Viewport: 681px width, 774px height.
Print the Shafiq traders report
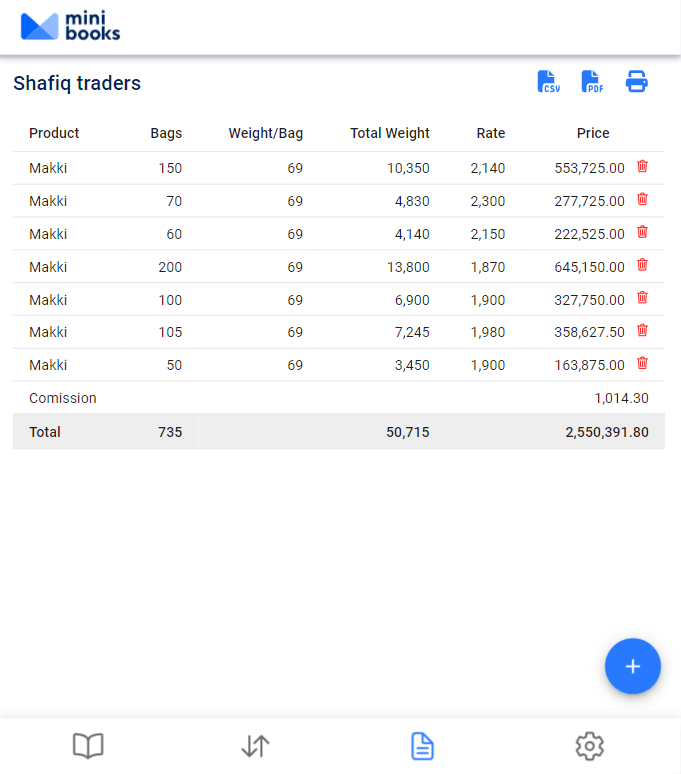pos(637,83)
